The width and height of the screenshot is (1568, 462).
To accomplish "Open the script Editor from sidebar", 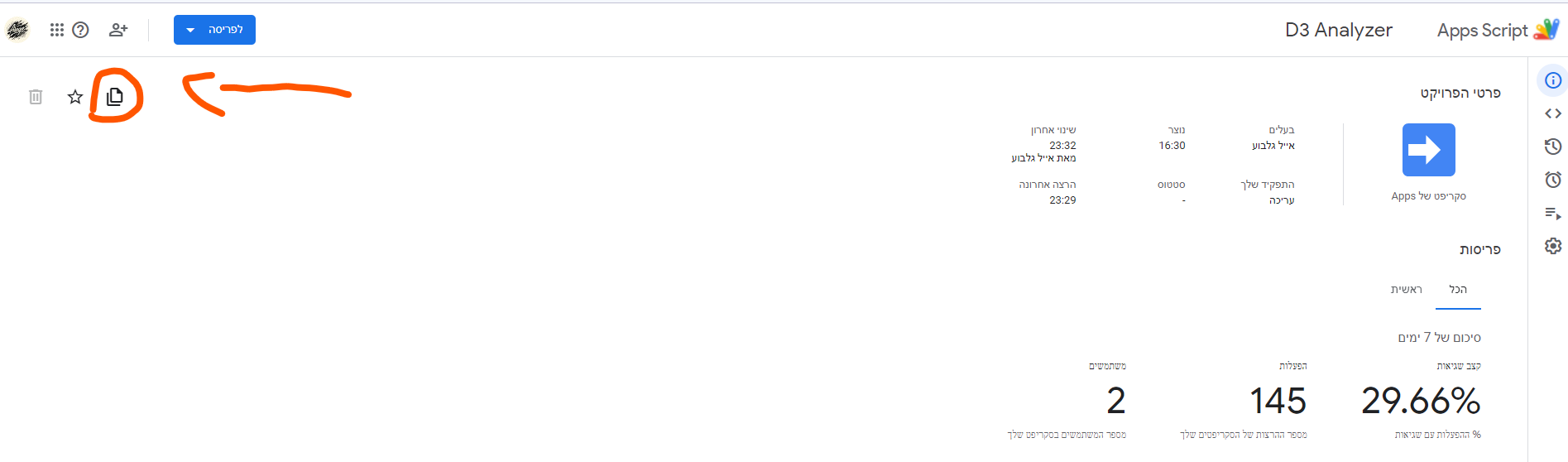I will click(x=1553, y=113).
